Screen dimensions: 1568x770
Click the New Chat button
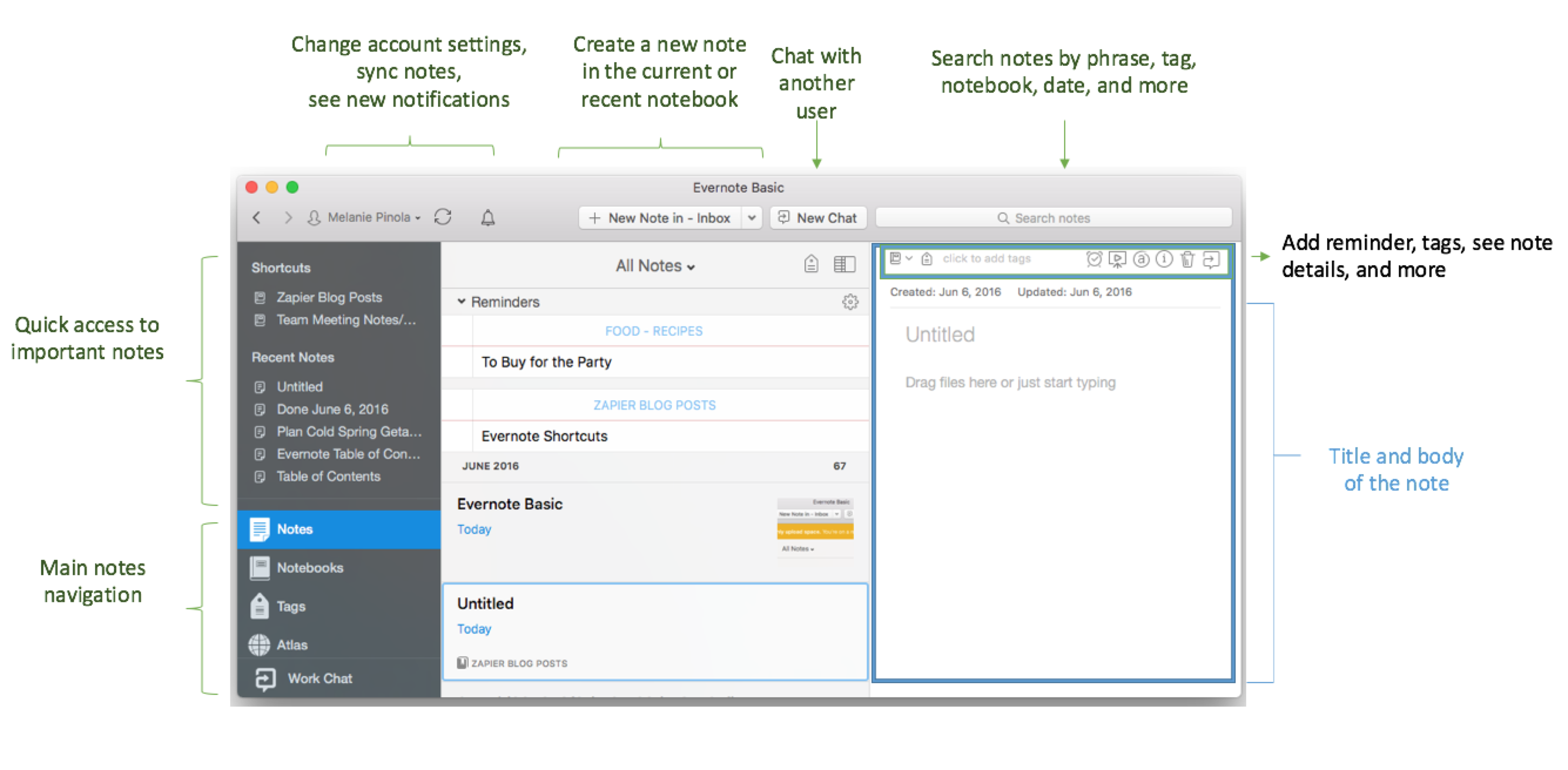[818, 218]
